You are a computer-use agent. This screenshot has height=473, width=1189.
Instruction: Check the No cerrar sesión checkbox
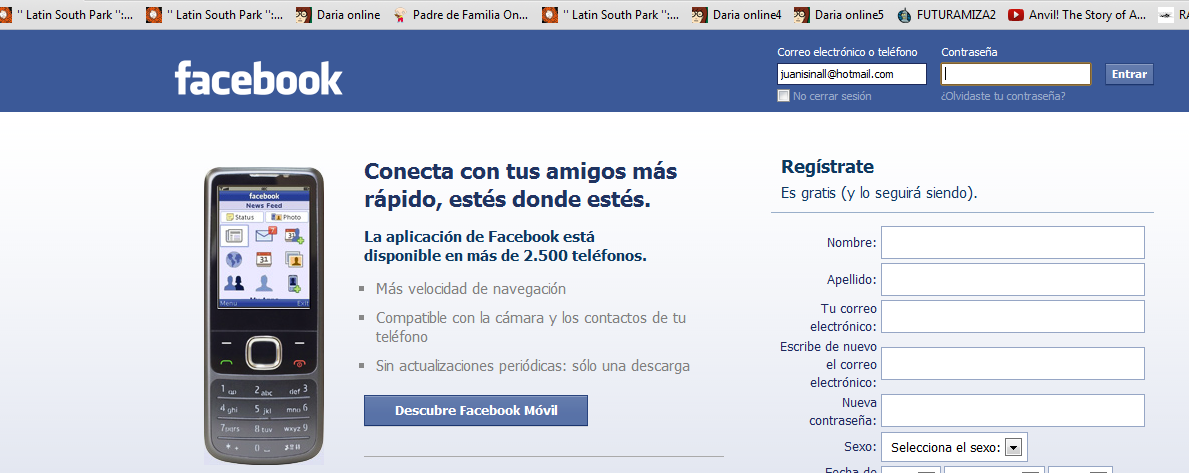click(783, 96)
